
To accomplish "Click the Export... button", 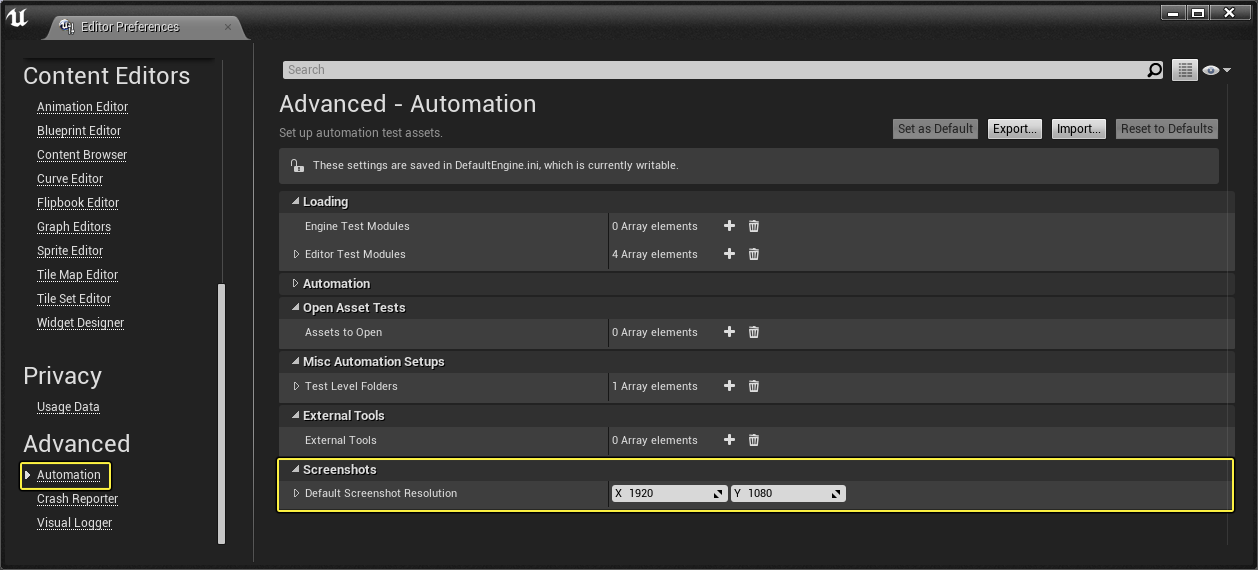I will (x=1014, y=129).
